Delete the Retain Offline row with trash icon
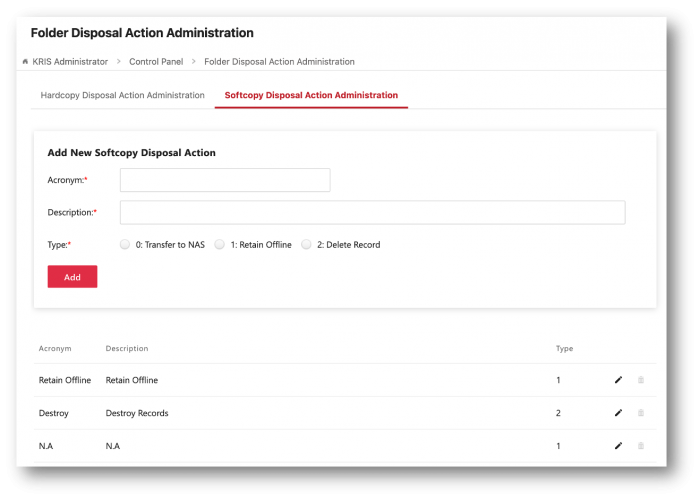This screenshot has width=700, height=500. [x=641, y=380]
